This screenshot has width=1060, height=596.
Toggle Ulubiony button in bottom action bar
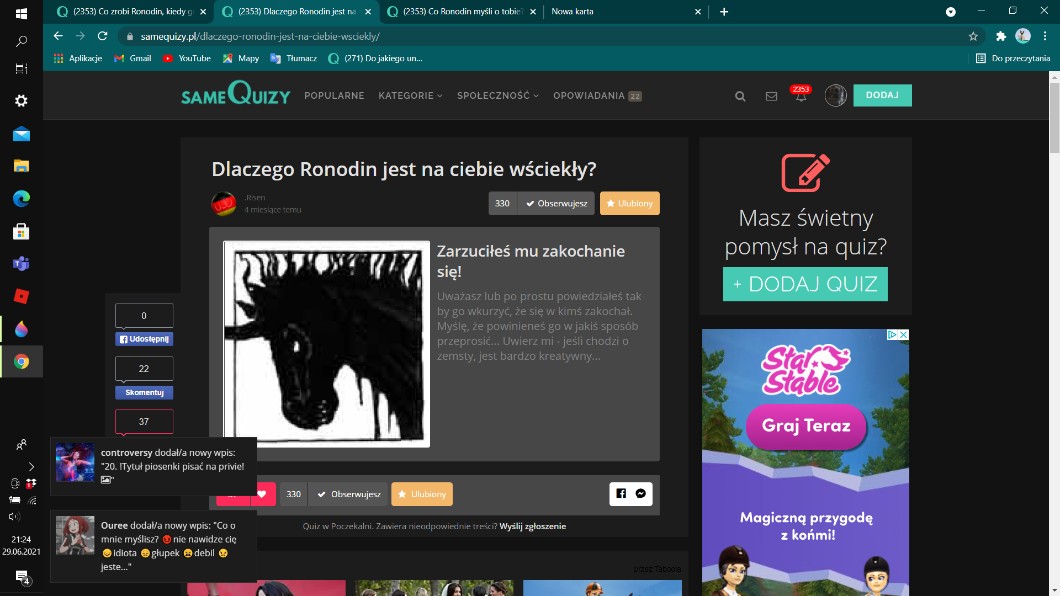[422, 494]
